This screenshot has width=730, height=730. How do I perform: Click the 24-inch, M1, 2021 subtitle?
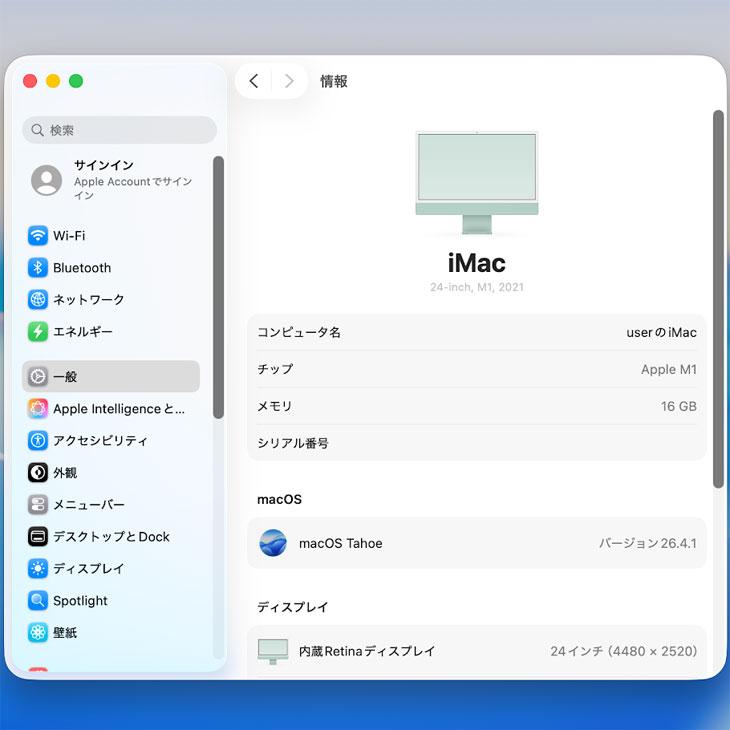point(477,287)
